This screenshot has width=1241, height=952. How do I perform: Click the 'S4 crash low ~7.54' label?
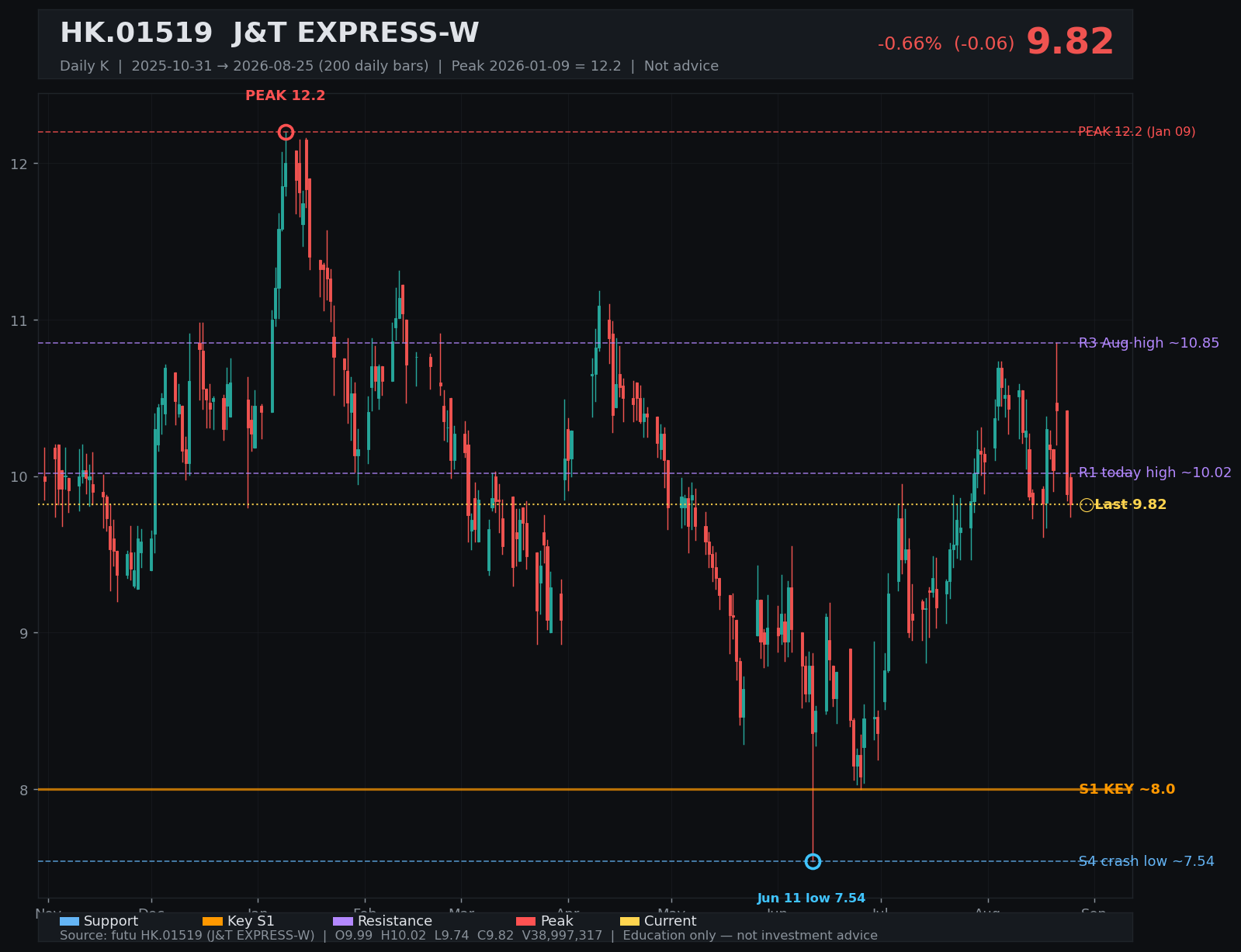point(1146,861)
